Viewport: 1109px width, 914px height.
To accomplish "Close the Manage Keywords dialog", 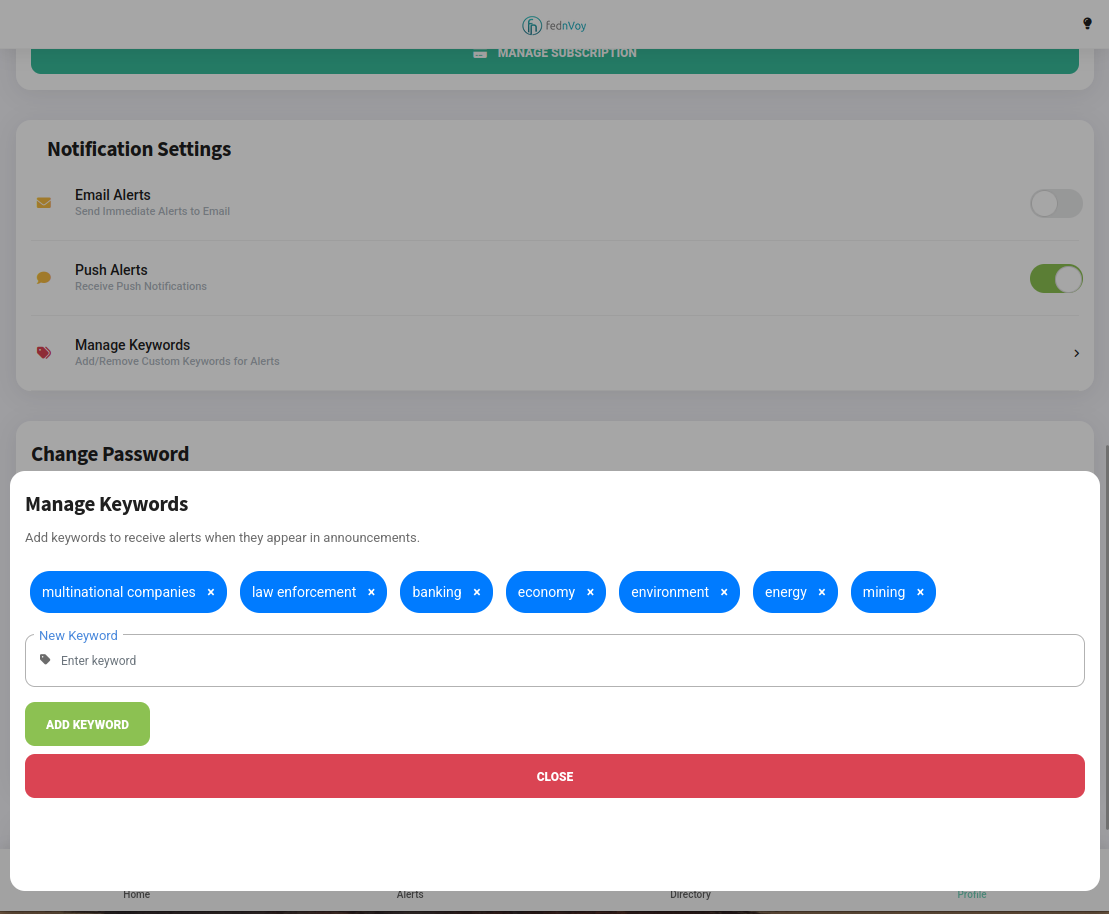I will (554, 776).
